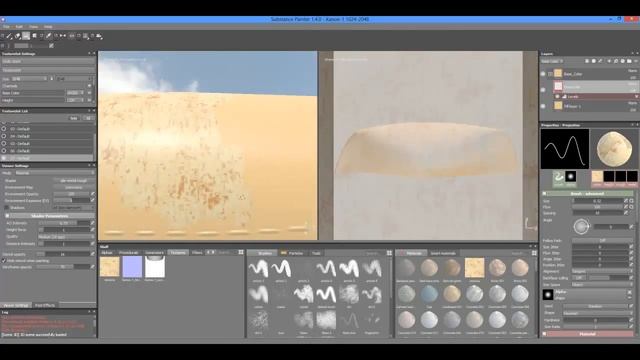Toggle grid view in Textures shelf

[241, 253]
